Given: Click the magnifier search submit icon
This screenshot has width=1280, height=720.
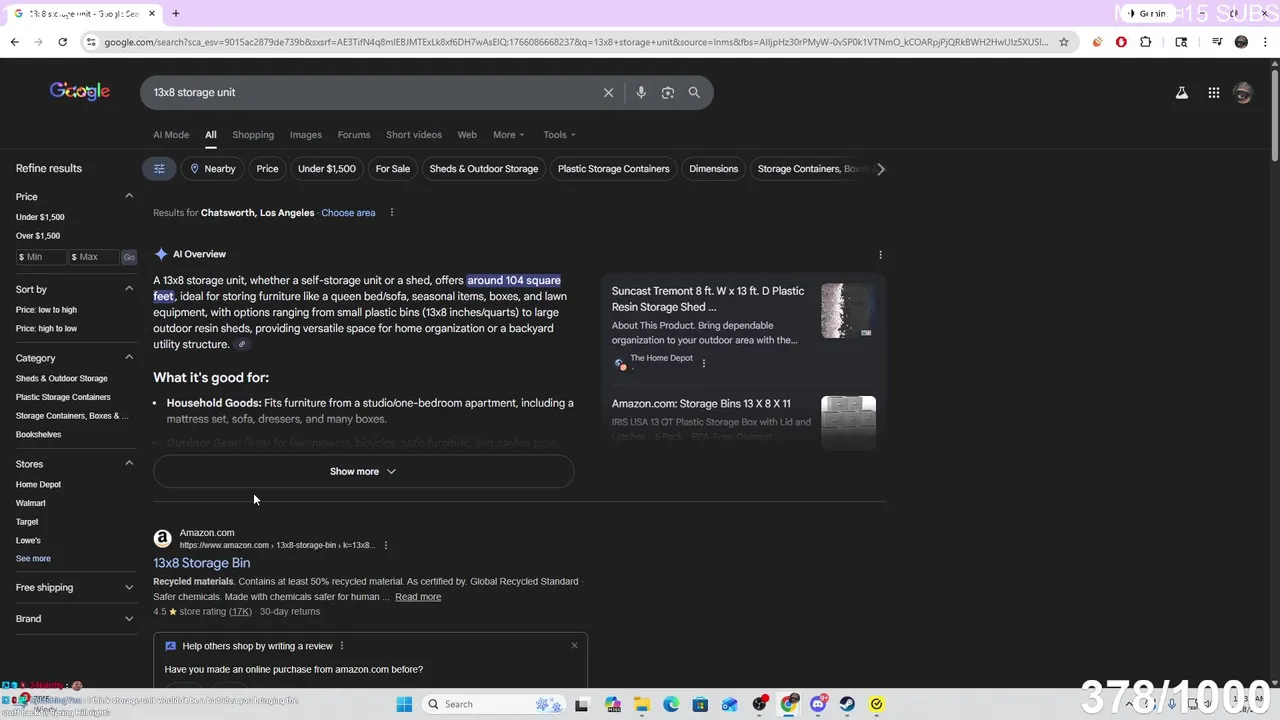Looking at the screenshot, I should point(694,92).
